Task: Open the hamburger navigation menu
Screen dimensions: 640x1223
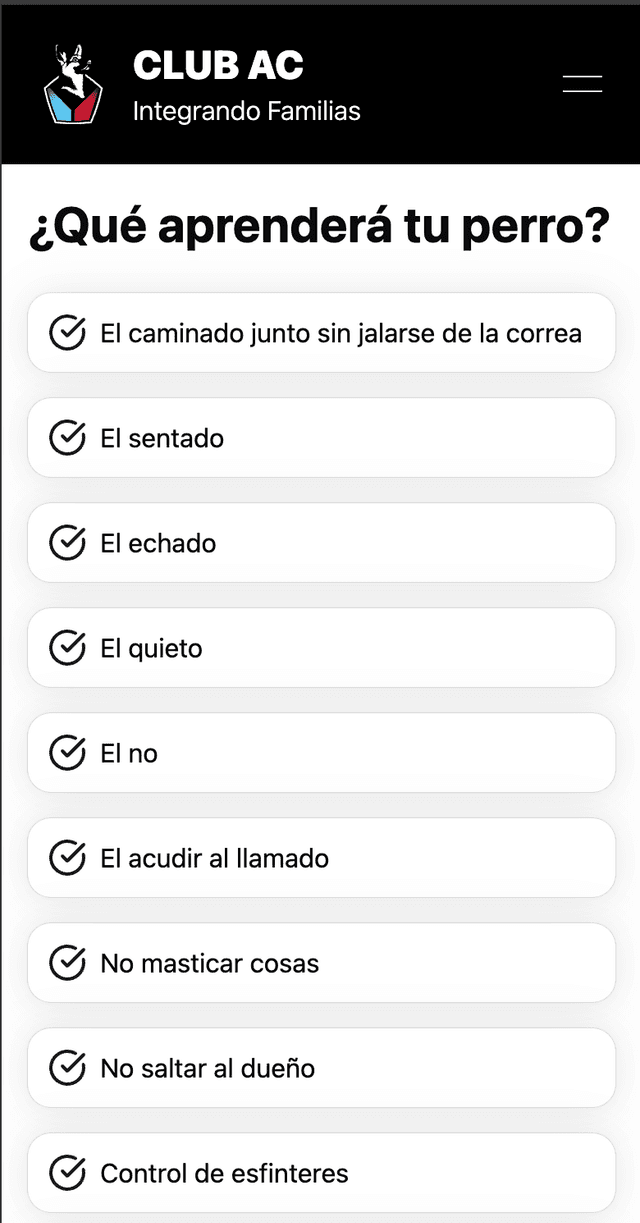Action: 582,84
